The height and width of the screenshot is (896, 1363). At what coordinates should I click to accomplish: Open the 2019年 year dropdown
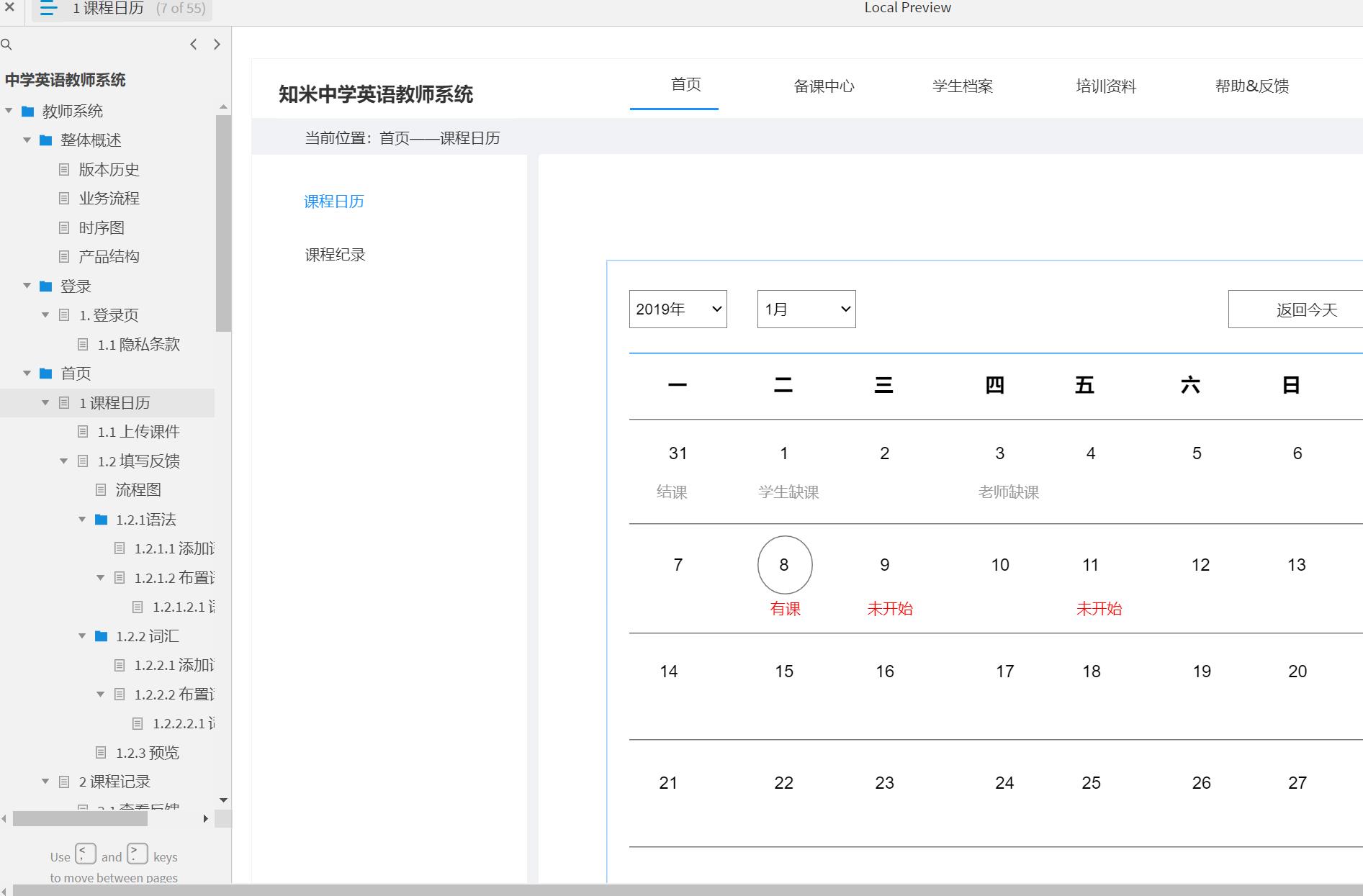pyautogui.click(x=678, y=309)
